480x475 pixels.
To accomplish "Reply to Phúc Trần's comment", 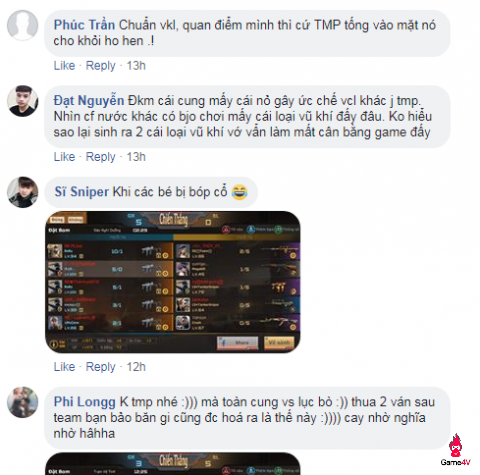I will [101, 66].
